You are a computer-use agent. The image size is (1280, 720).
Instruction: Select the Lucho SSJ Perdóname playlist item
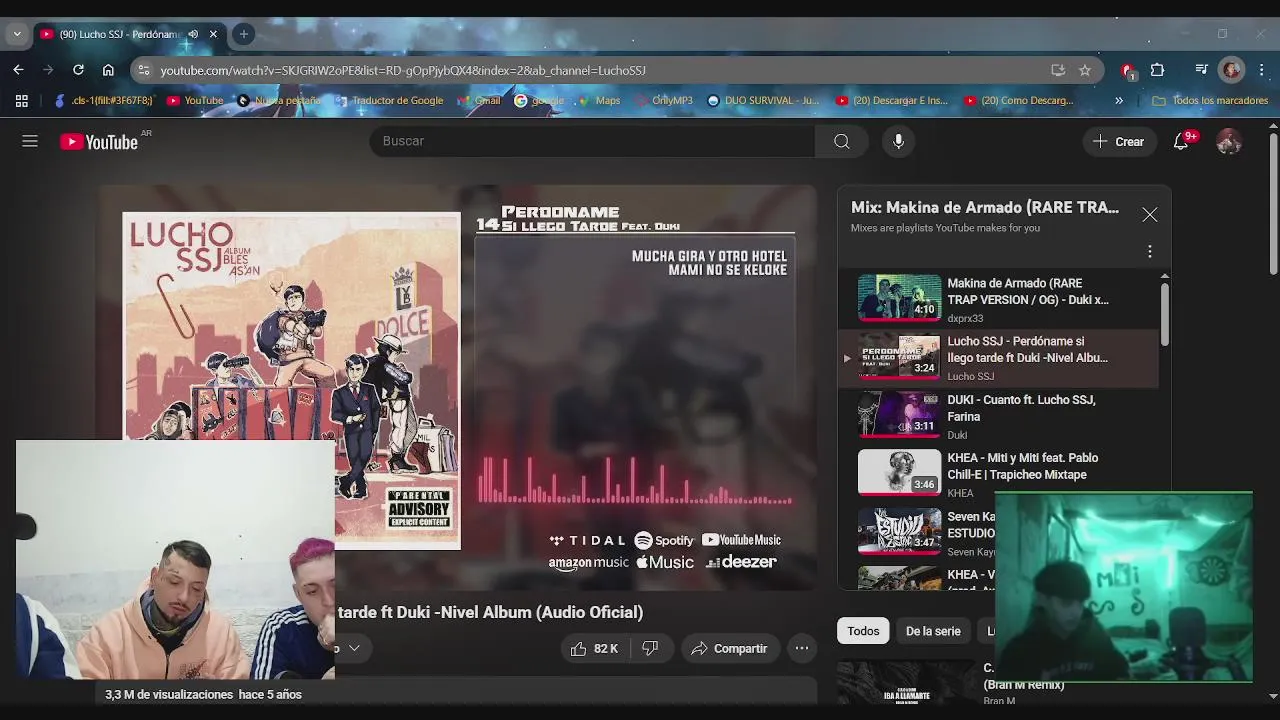point(1000,357)
